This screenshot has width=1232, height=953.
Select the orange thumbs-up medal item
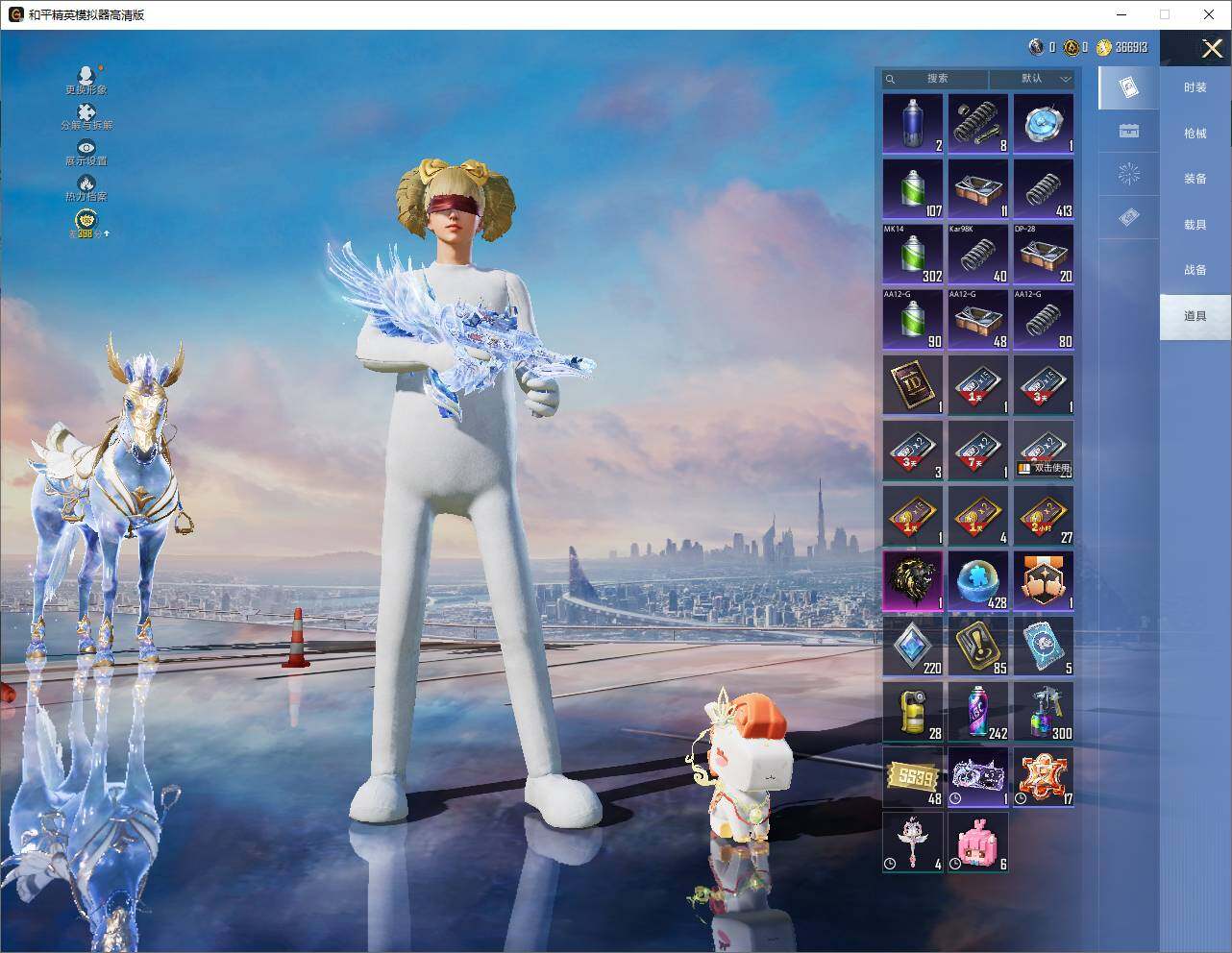(x=1044, y=580)
